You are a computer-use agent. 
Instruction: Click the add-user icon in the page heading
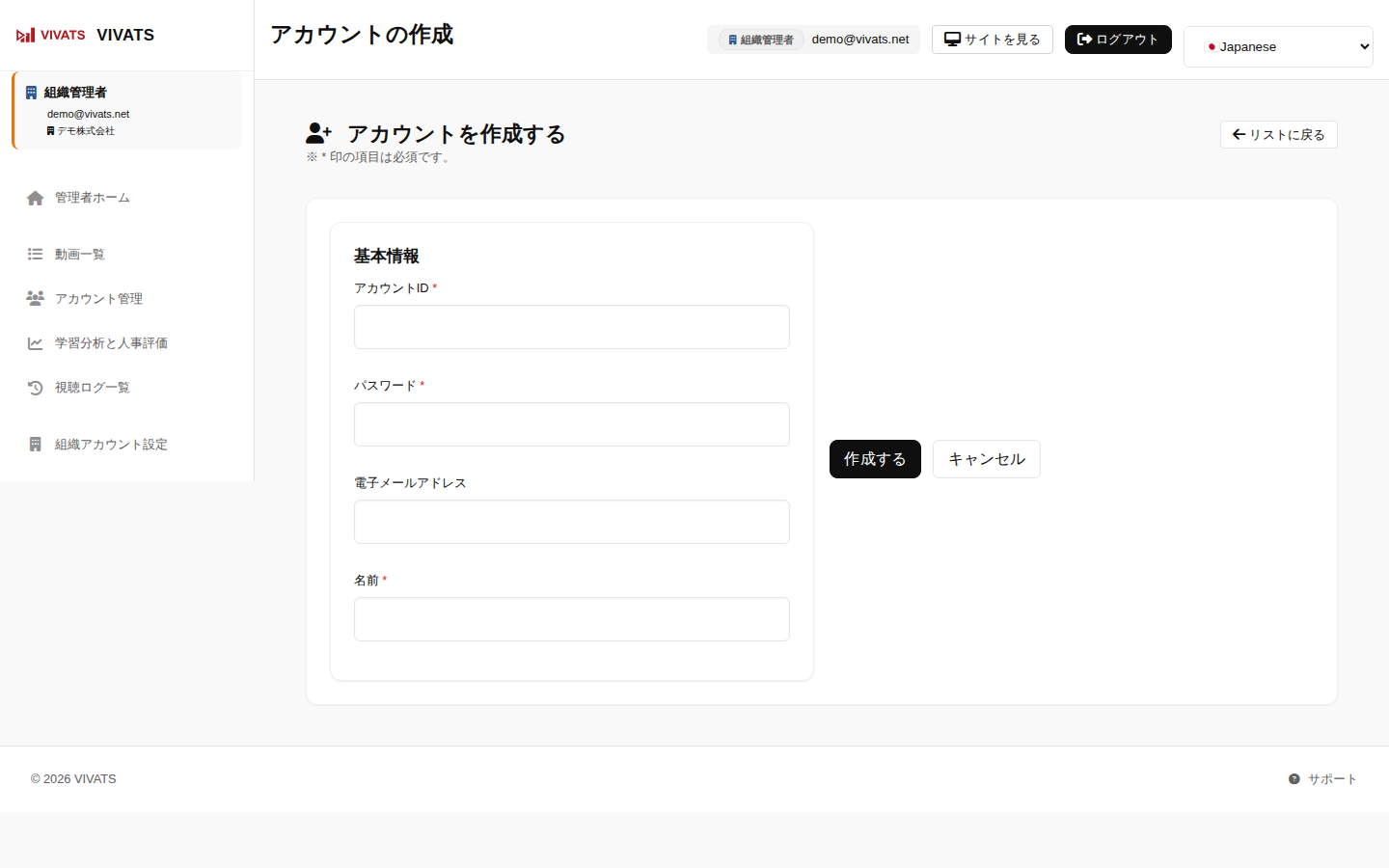pos(318,133)
